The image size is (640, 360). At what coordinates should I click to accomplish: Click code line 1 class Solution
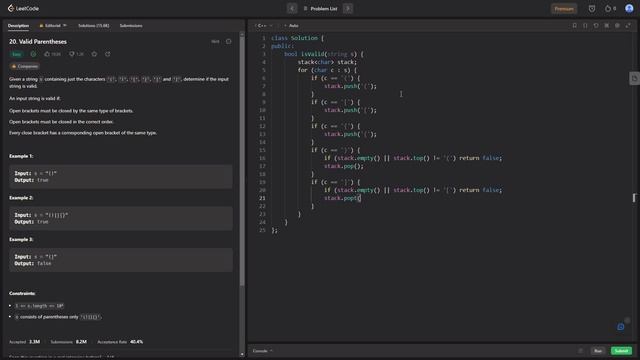point(298,38)
